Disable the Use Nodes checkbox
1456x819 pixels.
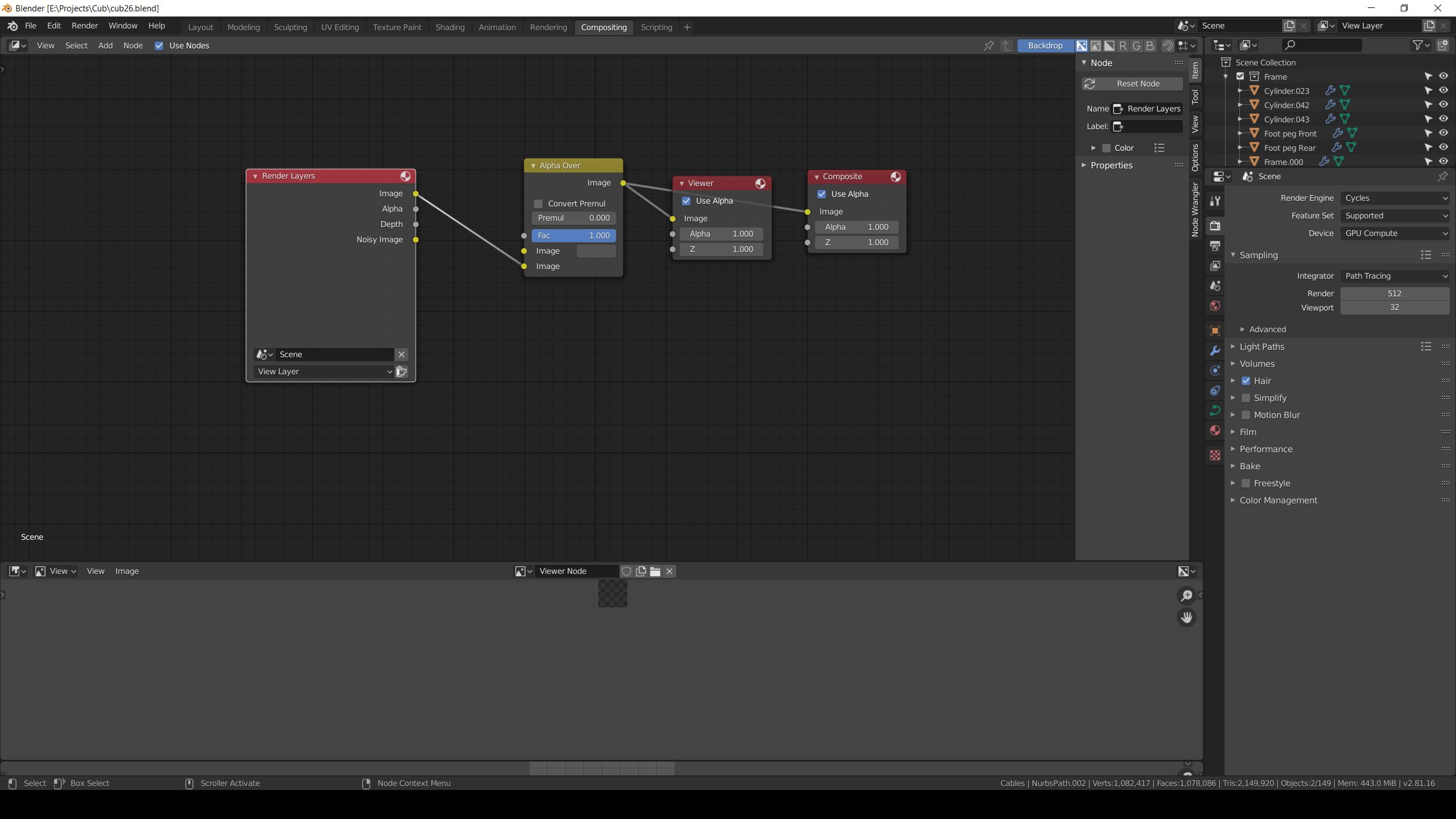point(159,45)
